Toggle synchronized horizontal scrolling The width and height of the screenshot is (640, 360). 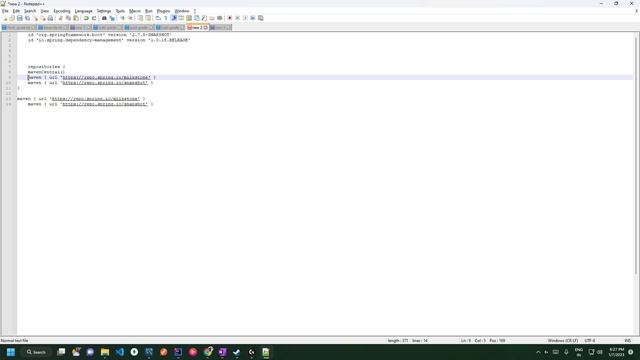(148, 18)
